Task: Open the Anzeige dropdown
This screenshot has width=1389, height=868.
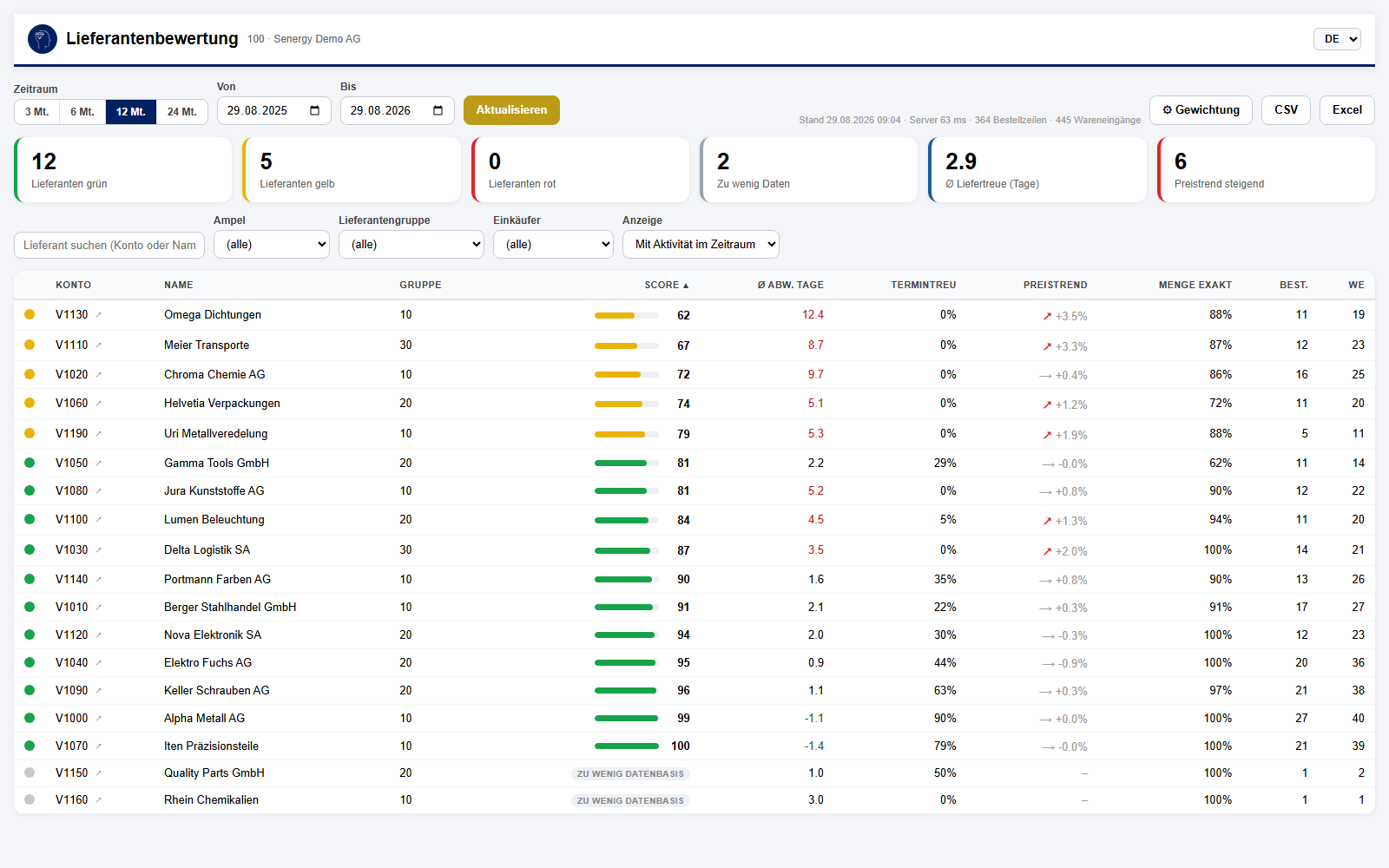Action: click(x=701, y=245)
